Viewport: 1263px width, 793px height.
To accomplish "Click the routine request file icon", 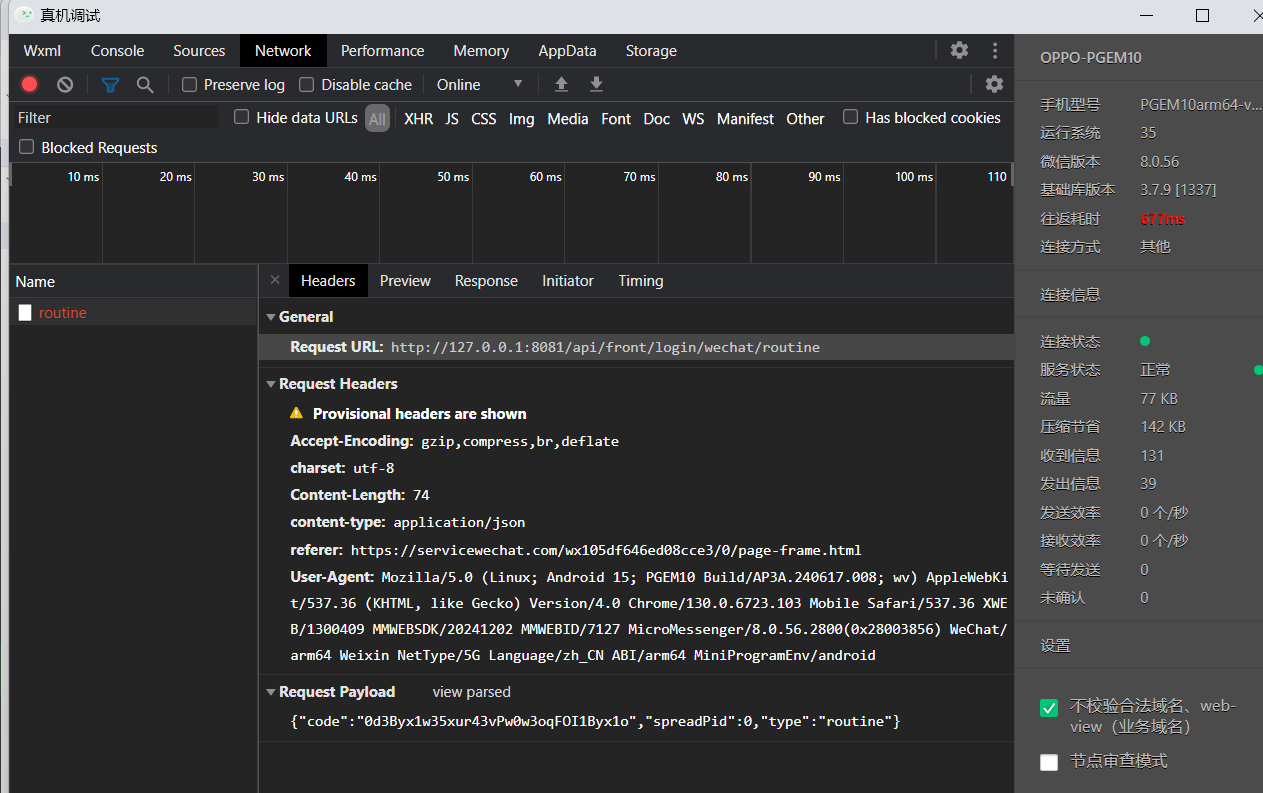I will click(25, 313).
